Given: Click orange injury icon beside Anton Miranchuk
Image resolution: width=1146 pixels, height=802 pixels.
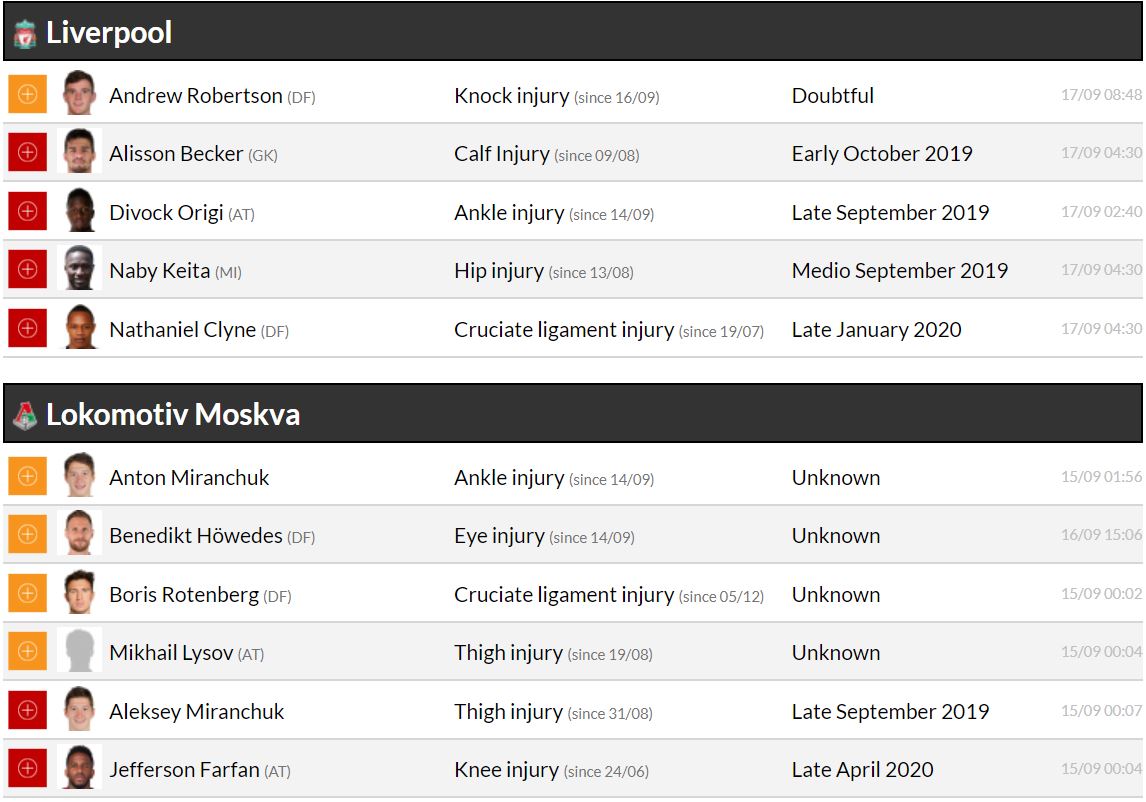Looking at the screenshot, I should coord(27,477).
